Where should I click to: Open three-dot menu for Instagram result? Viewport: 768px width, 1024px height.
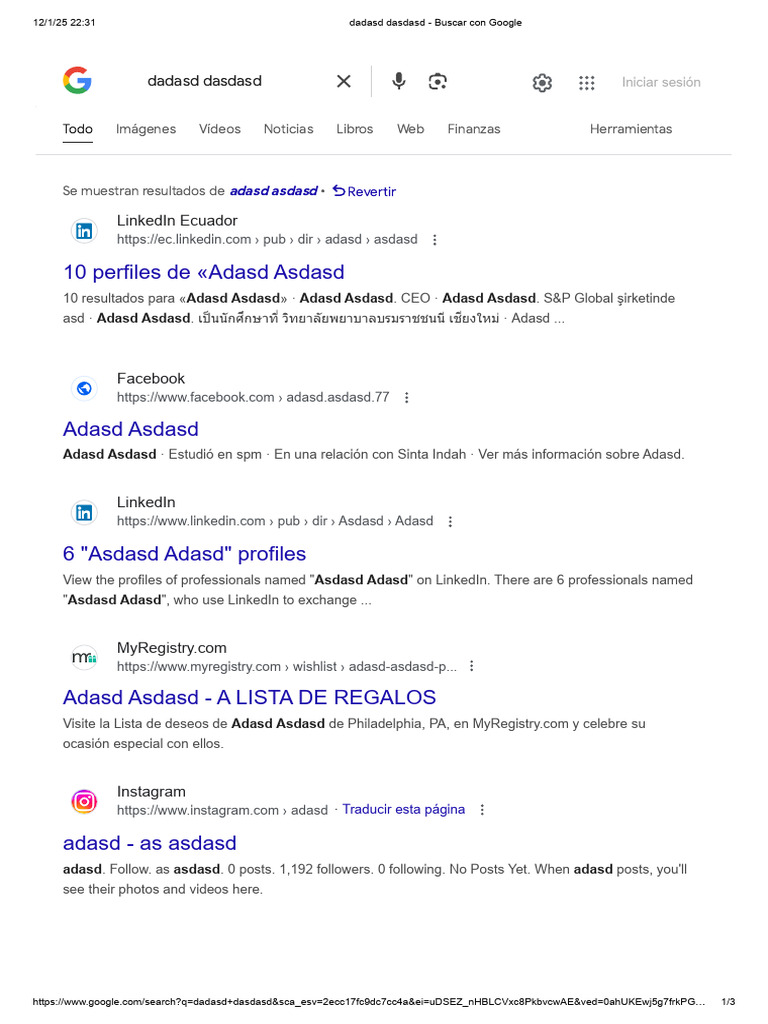click(x=482, y=810)
